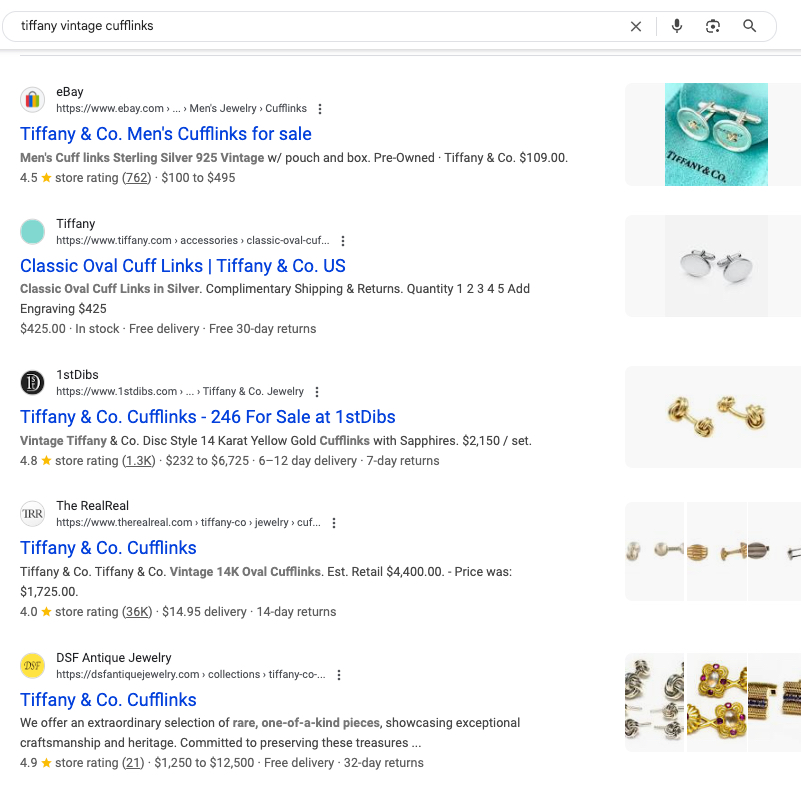Click the "$100 to $495" price range text
This screenshot has width=801, height=801.
[198, 178]
